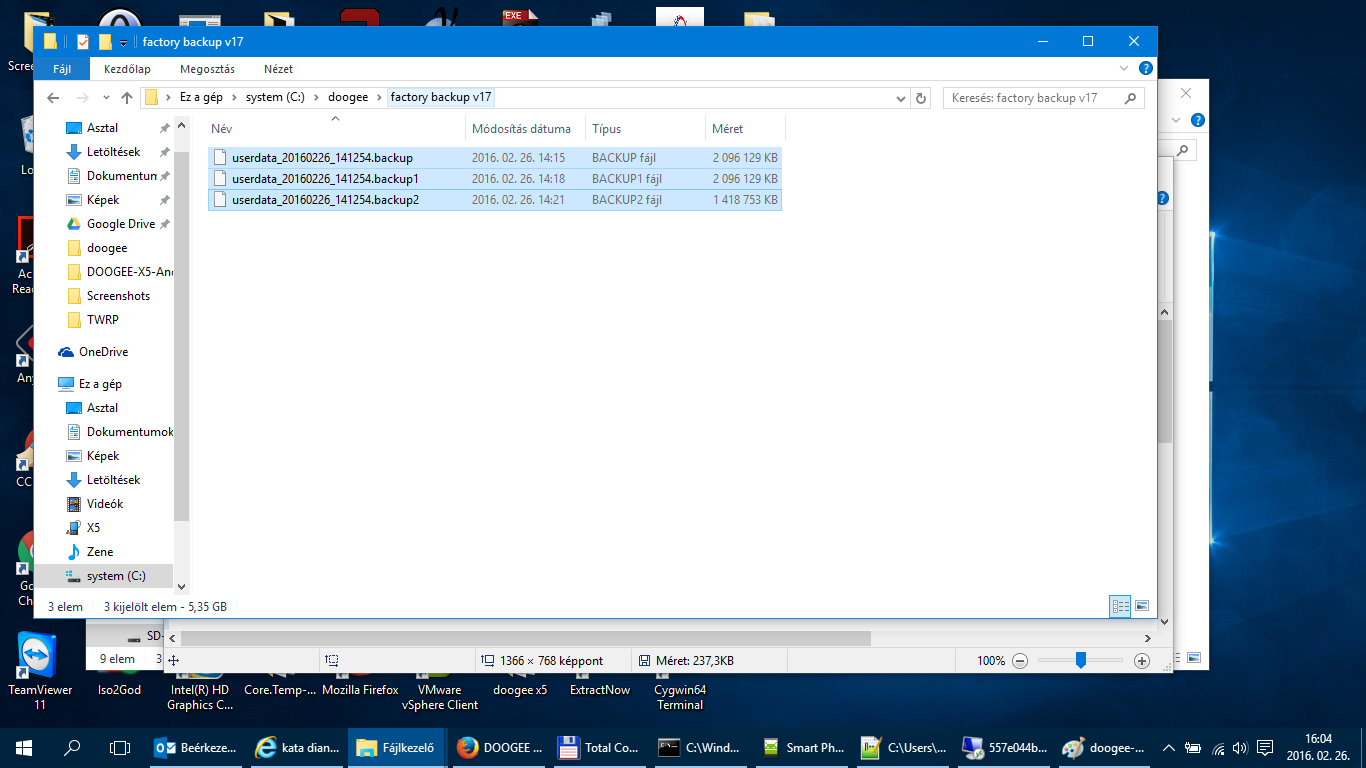Open the Nézet ribbon tab
1366x768 pixels.
tap(278, 69)
